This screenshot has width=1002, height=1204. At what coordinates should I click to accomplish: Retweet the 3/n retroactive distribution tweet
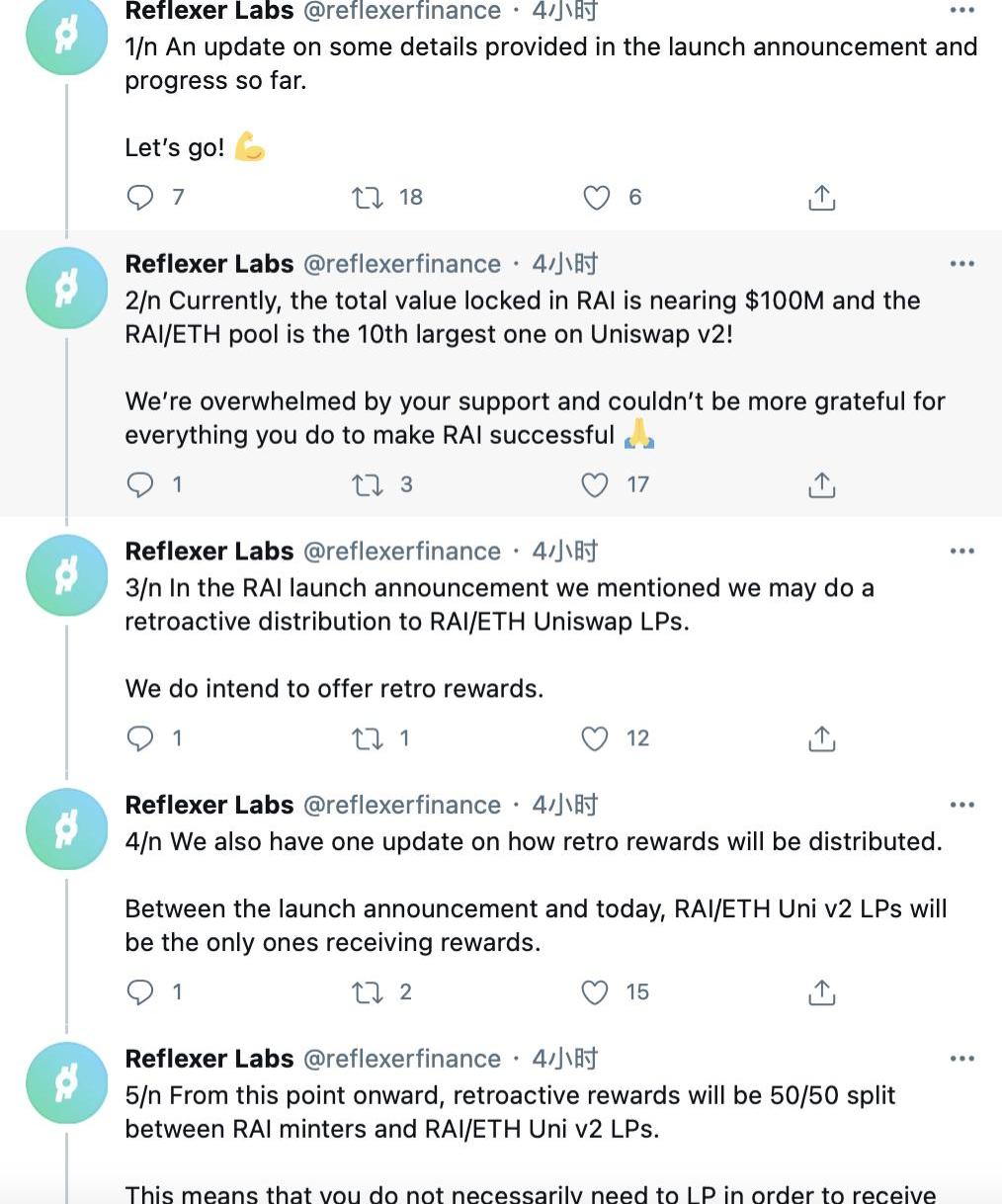[368, 738]
